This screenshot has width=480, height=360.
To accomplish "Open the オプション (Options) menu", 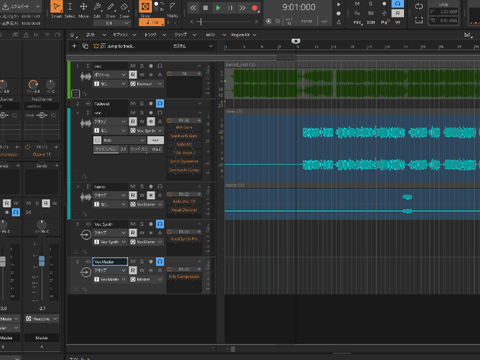I will (x=124, y=35).
